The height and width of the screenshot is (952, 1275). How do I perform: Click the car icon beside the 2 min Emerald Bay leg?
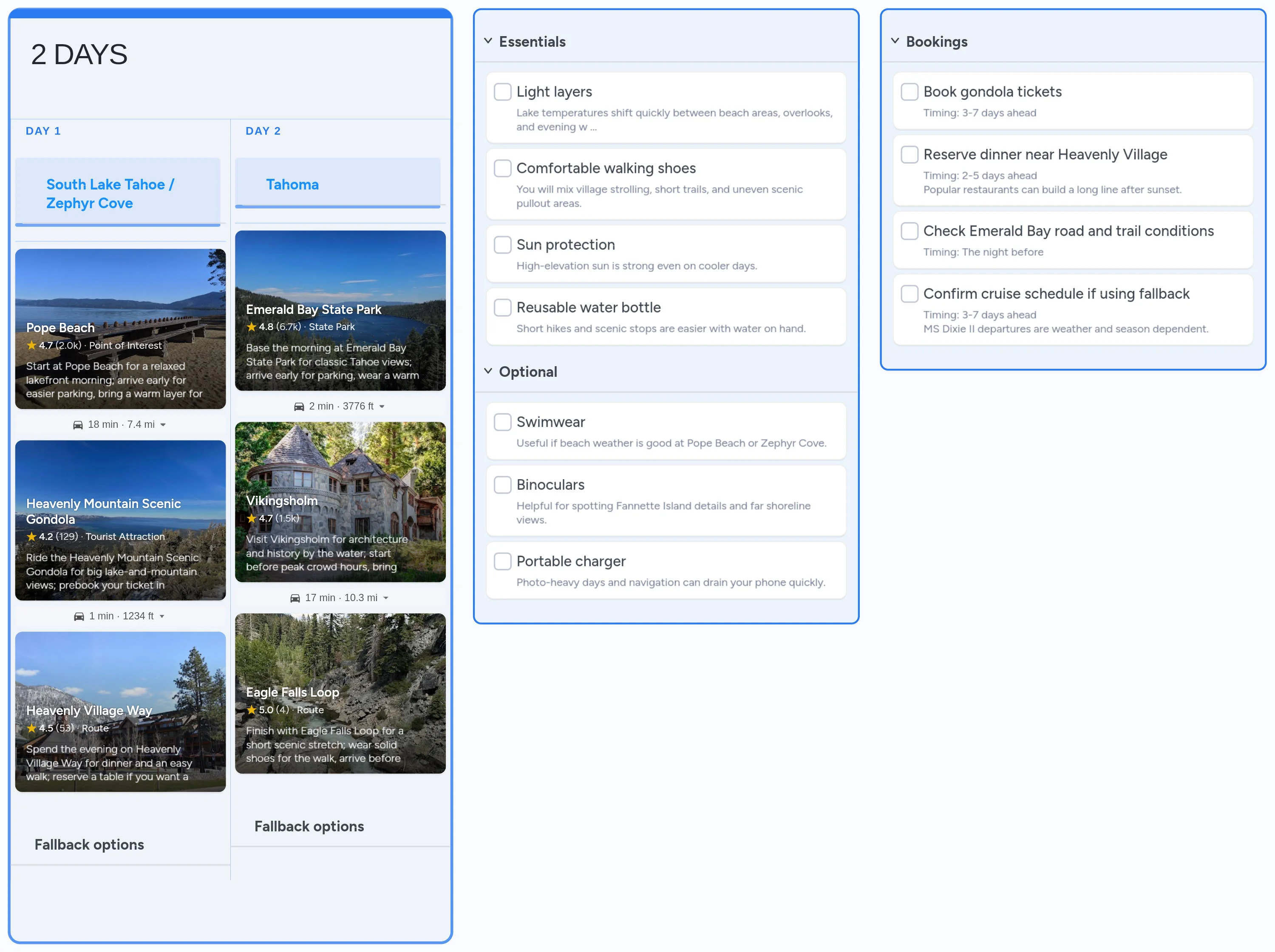(299, 406)
